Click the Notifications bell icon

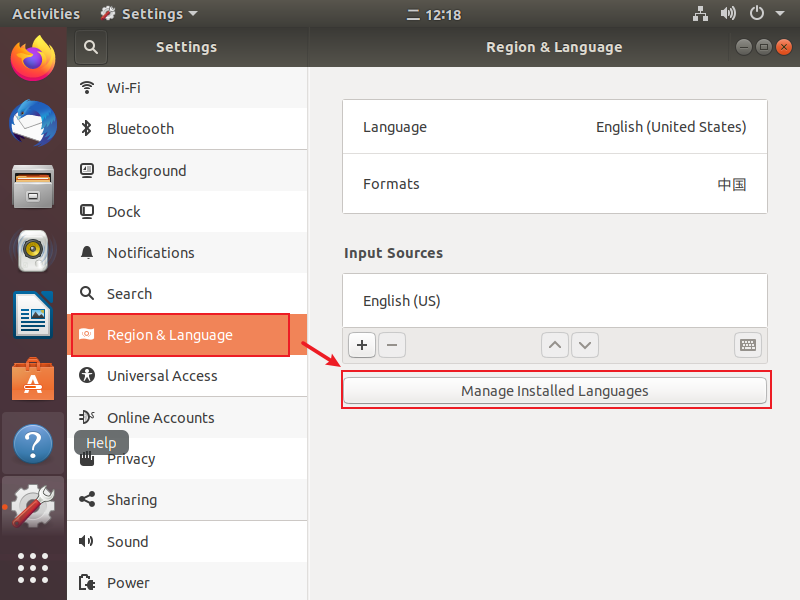tap(87, 253)
